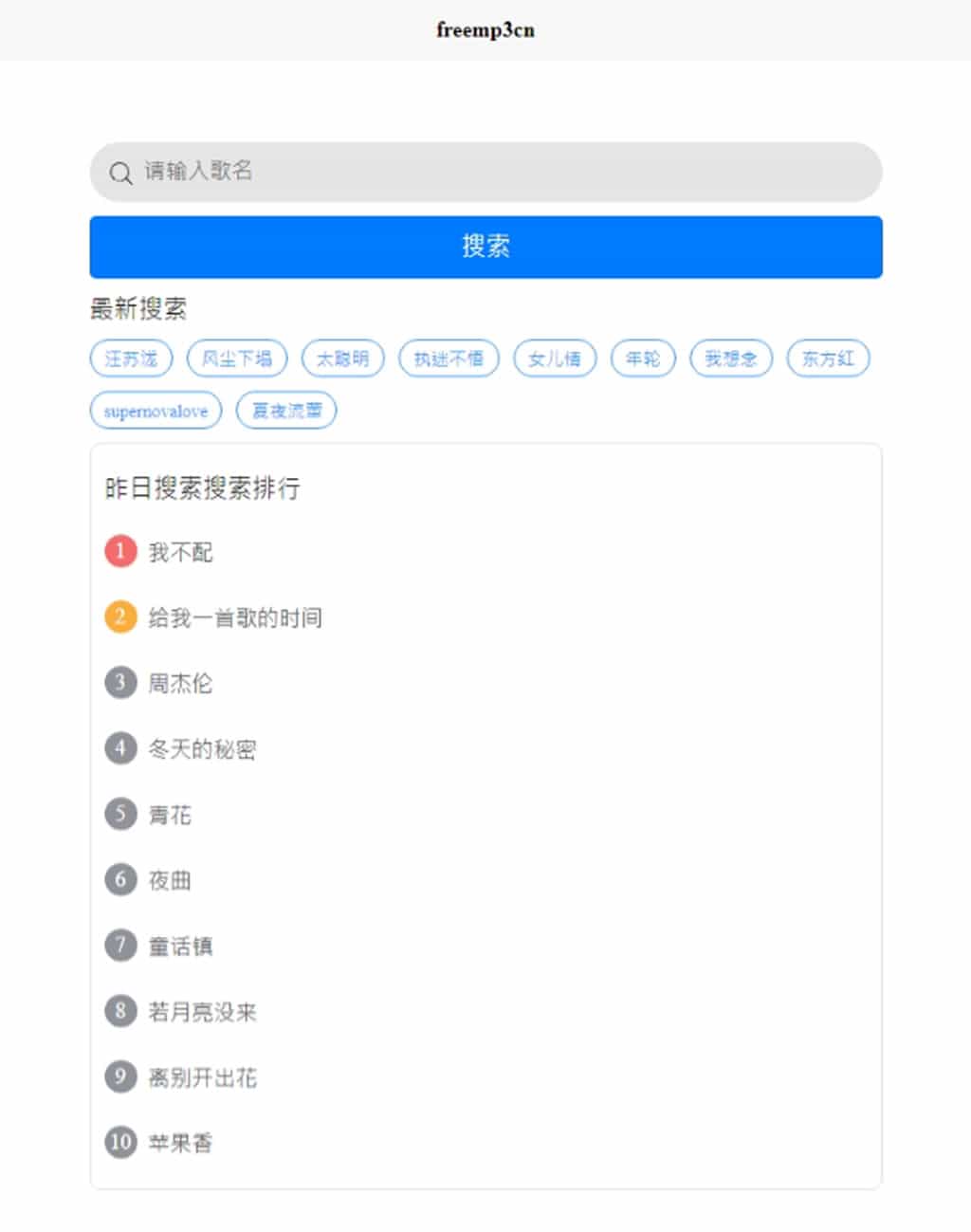The height and width of the screenshot is (1232, 971).
Task: Click the gray rank 10 badge
Action: click(120, 1142)
